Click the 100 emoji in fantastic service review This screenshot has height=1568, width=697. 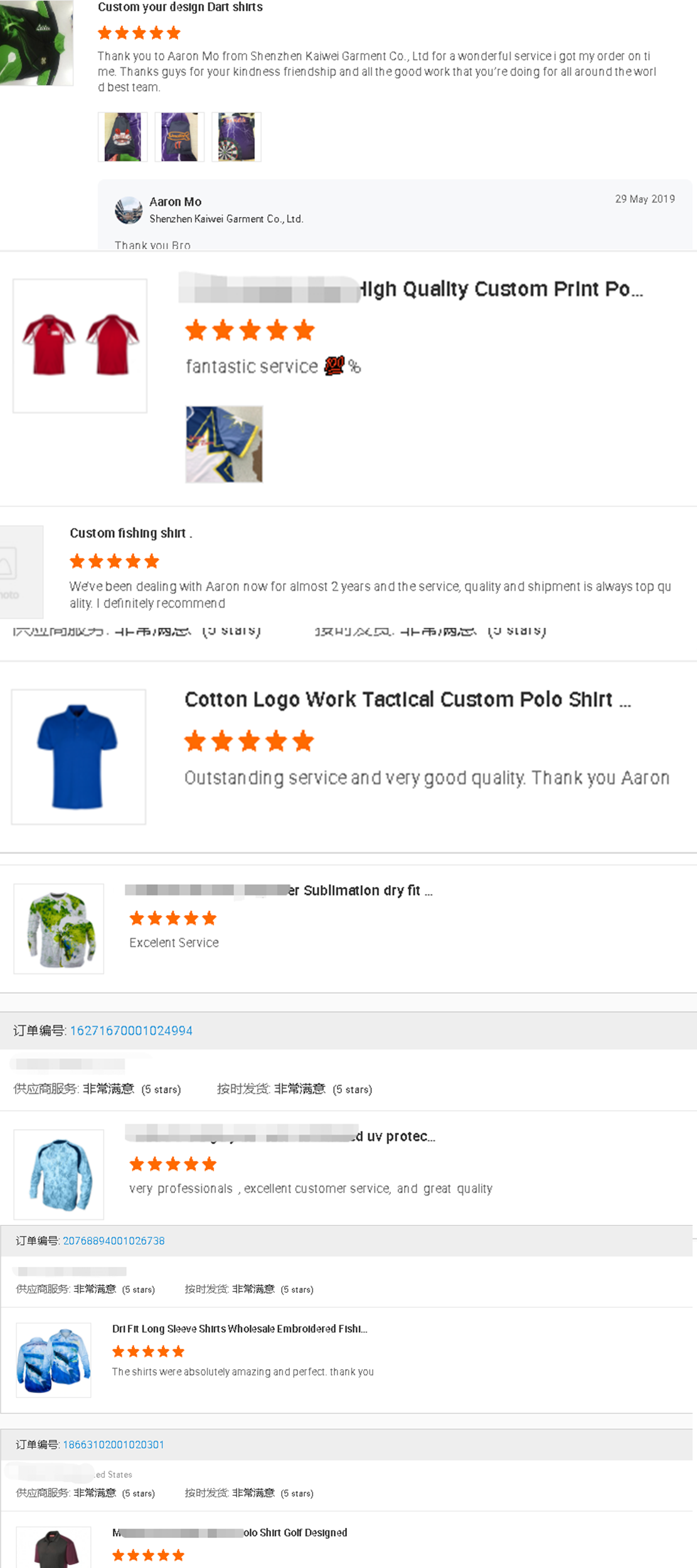334,366
